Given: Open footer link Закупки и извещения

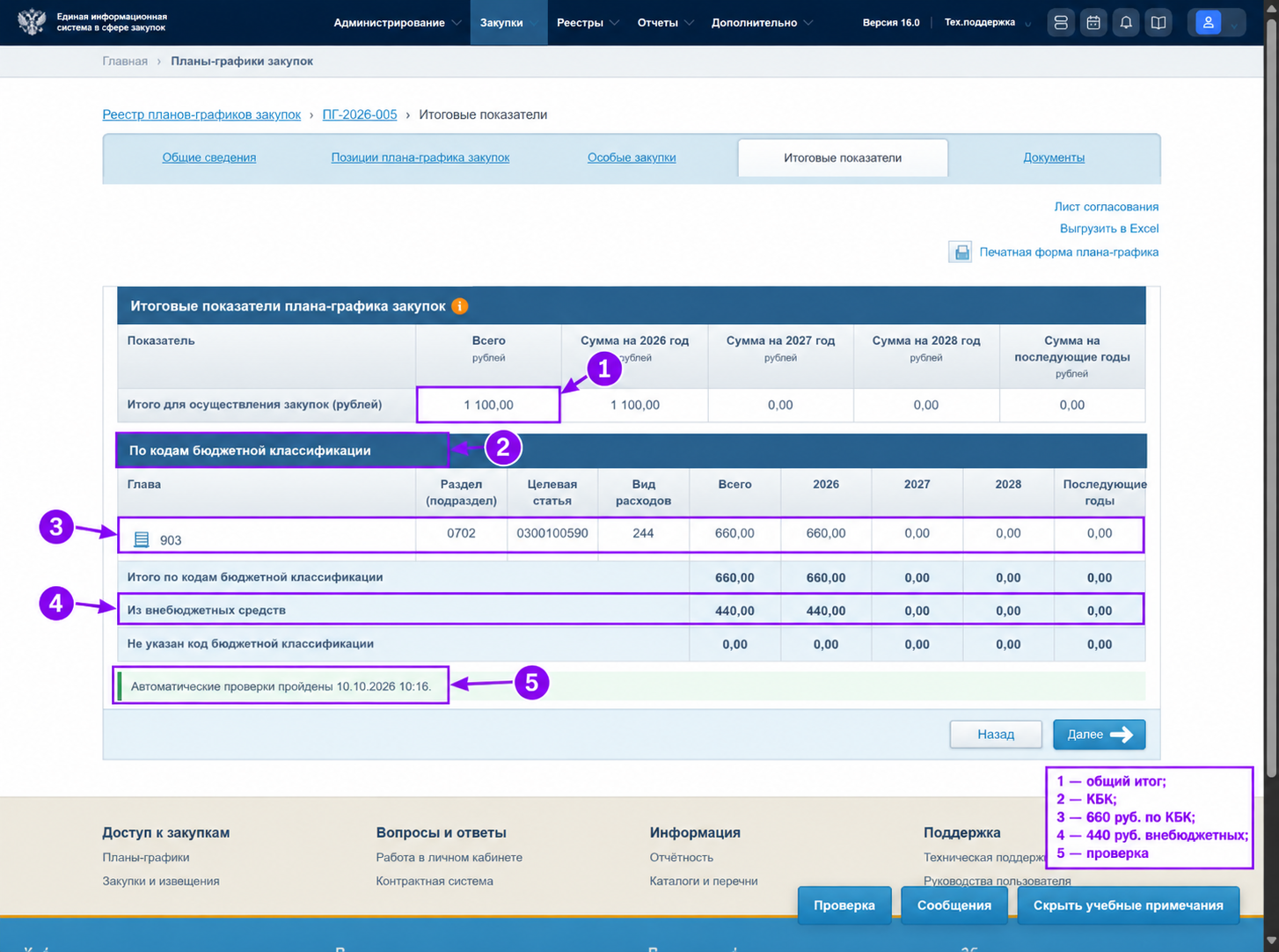Looking at the screenshot, I should [161, 881].
